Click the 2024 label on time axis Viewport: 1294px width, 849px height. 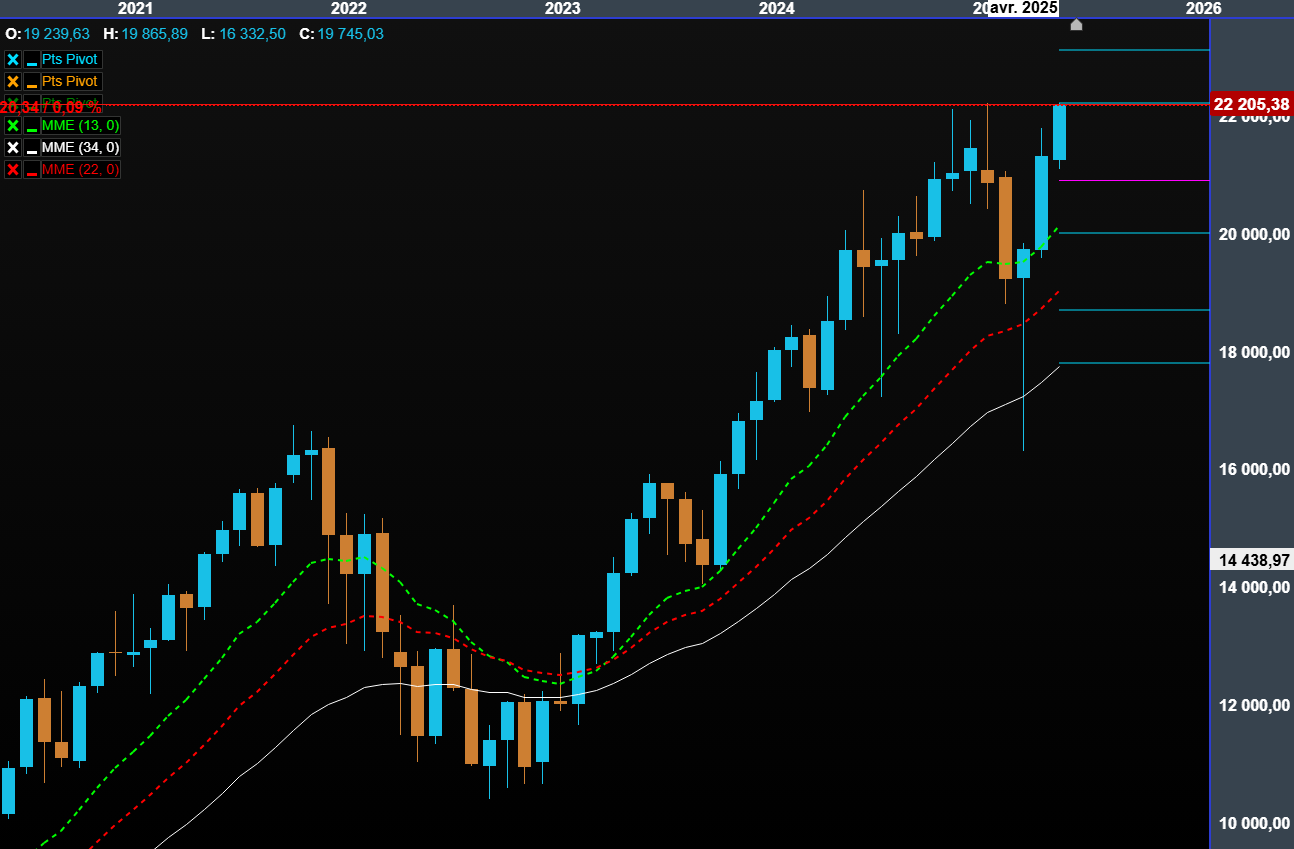pos(777,8)
